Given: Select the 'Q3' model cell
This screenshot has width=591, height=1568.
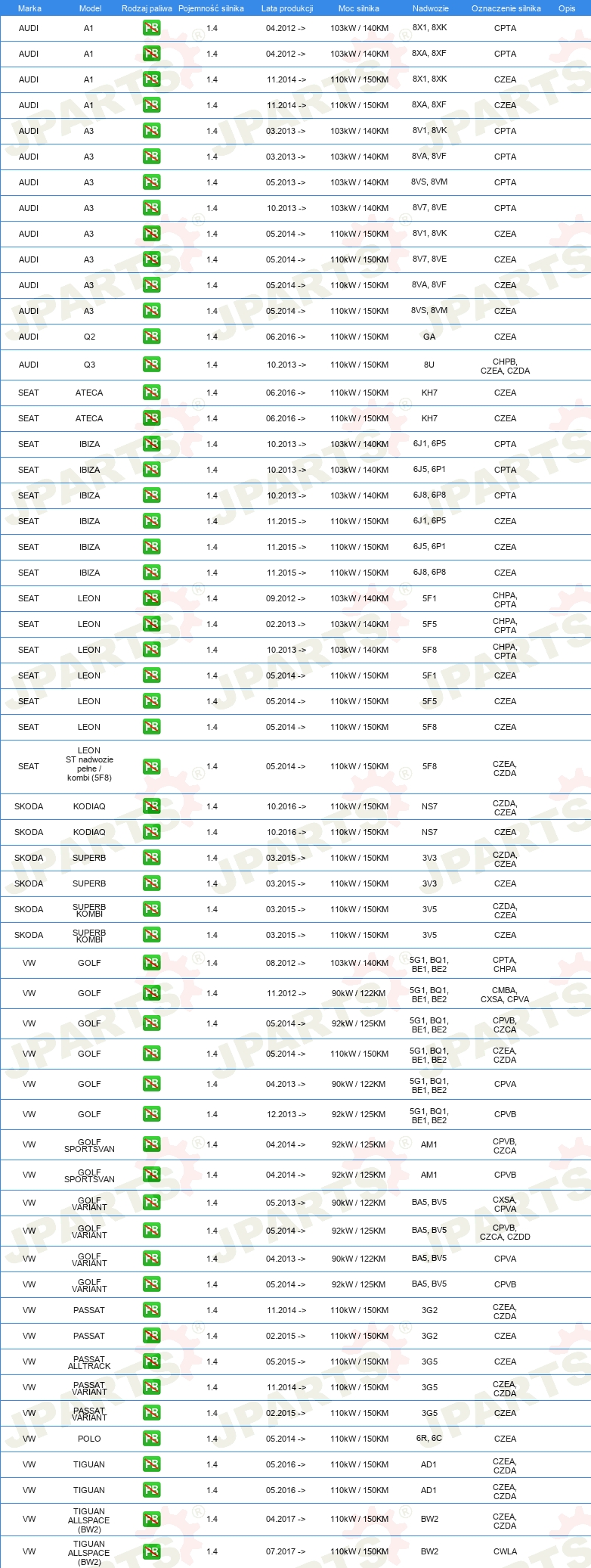Looking at the screenshot, I should pyautogui.click(x=89, y=365).
